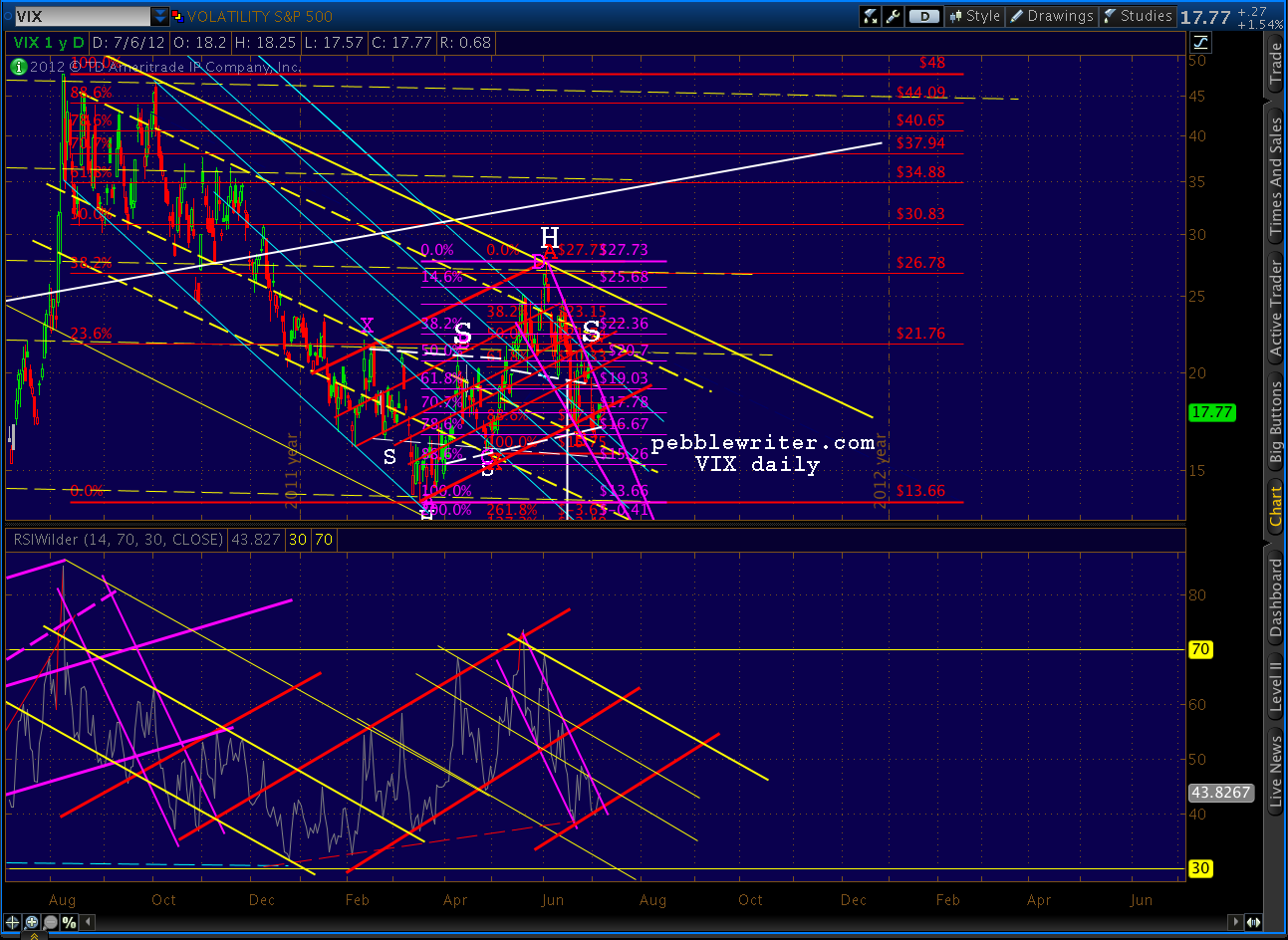Click the VOLATILITY S&P 500 title

[260, 17]
